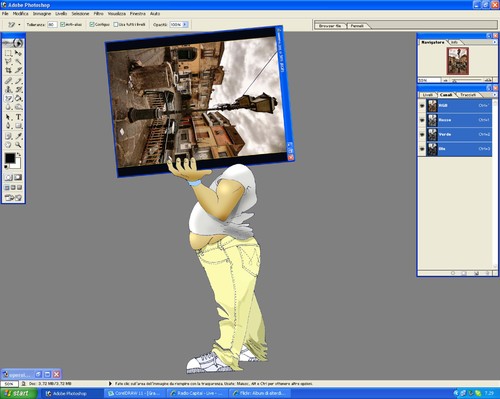Open the Canali panel options menu arrow
500x399 pixels.
(494, 95)
